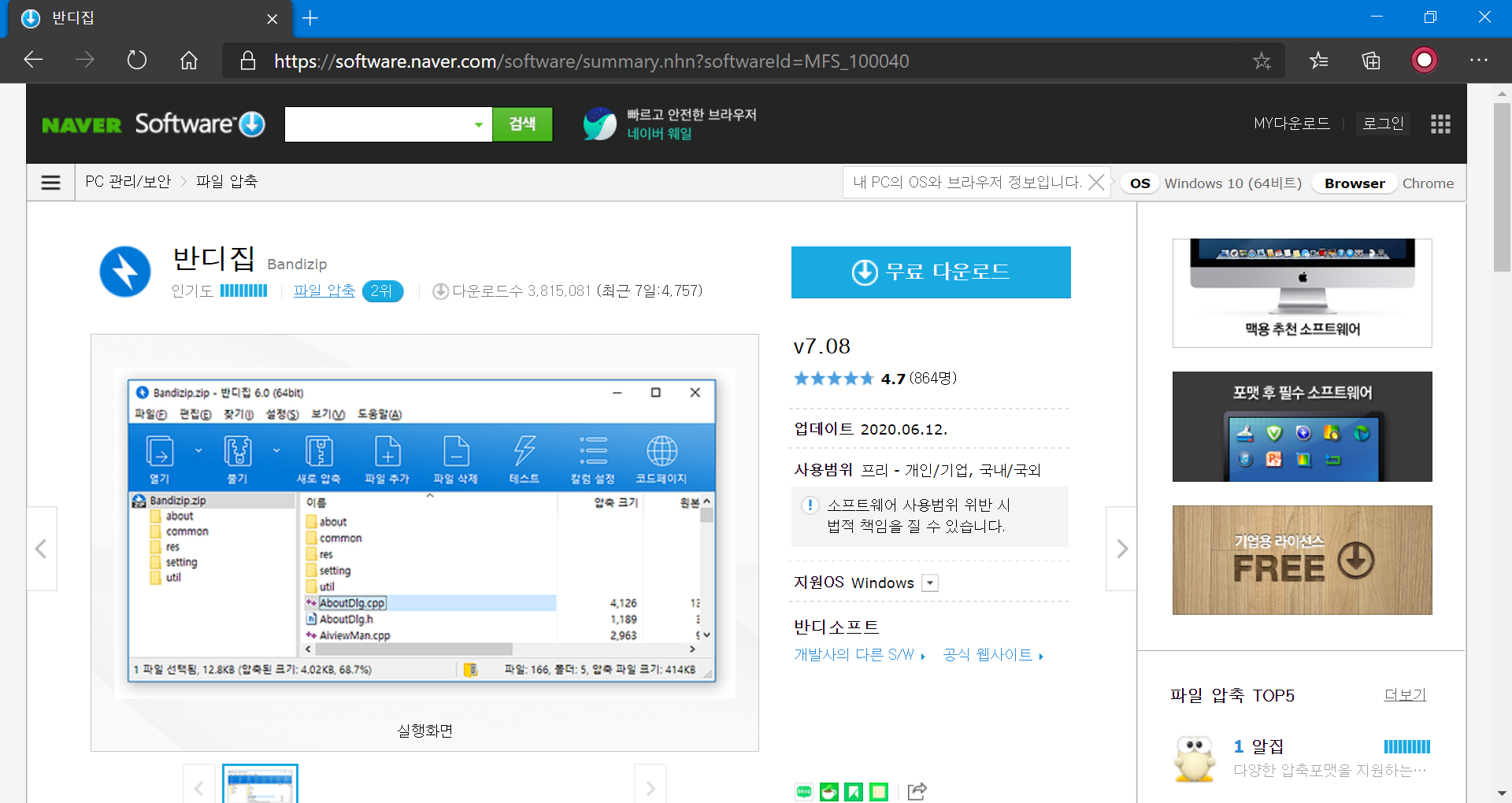The height and width of the screenshot is (803, 1512).
Task: Click the green 검색 search button
Action: pyautogui.click(x=522, y=124)
